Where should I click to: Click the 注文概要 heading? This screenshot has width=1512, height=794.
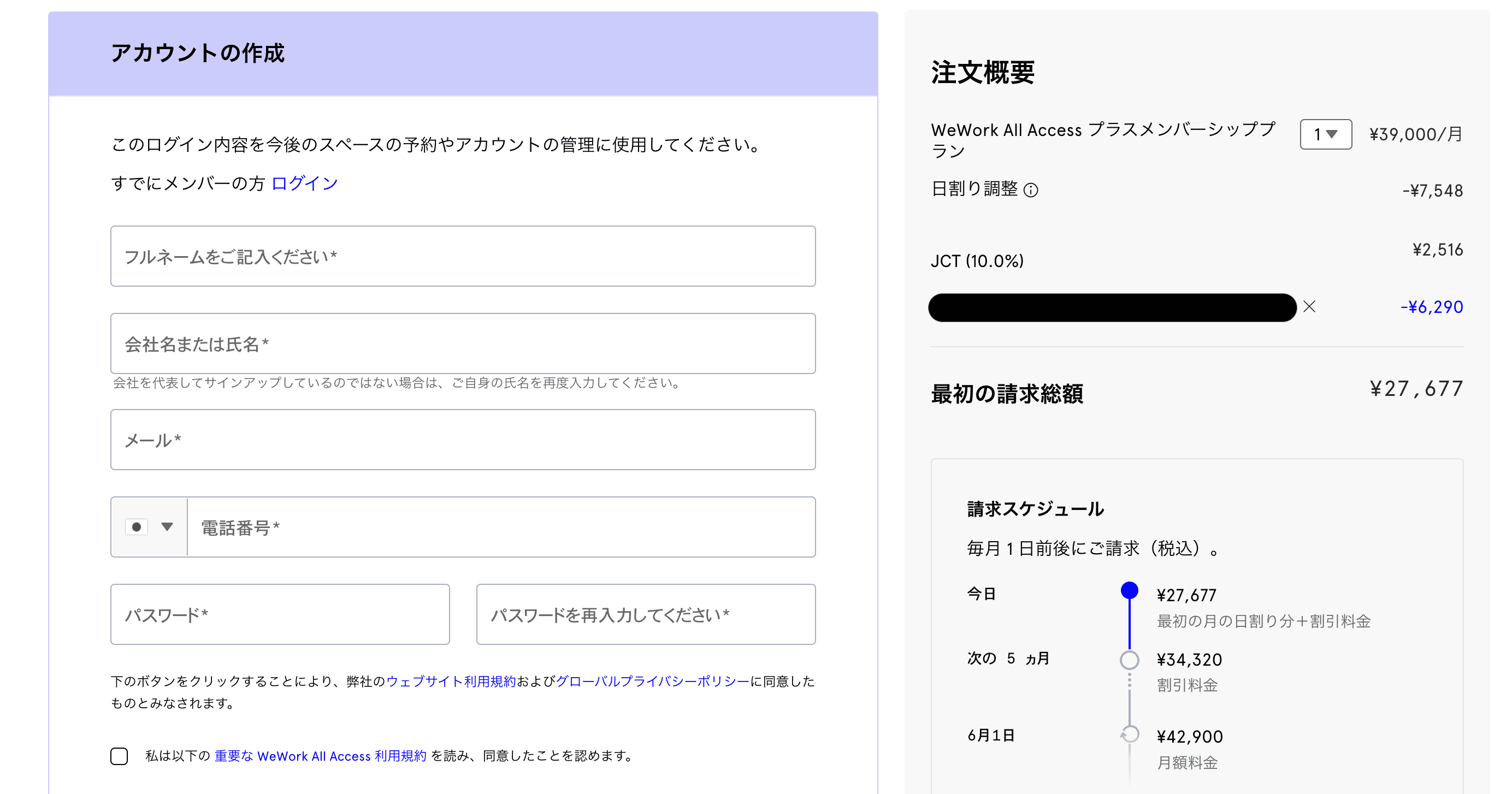(x=983, y=73)
